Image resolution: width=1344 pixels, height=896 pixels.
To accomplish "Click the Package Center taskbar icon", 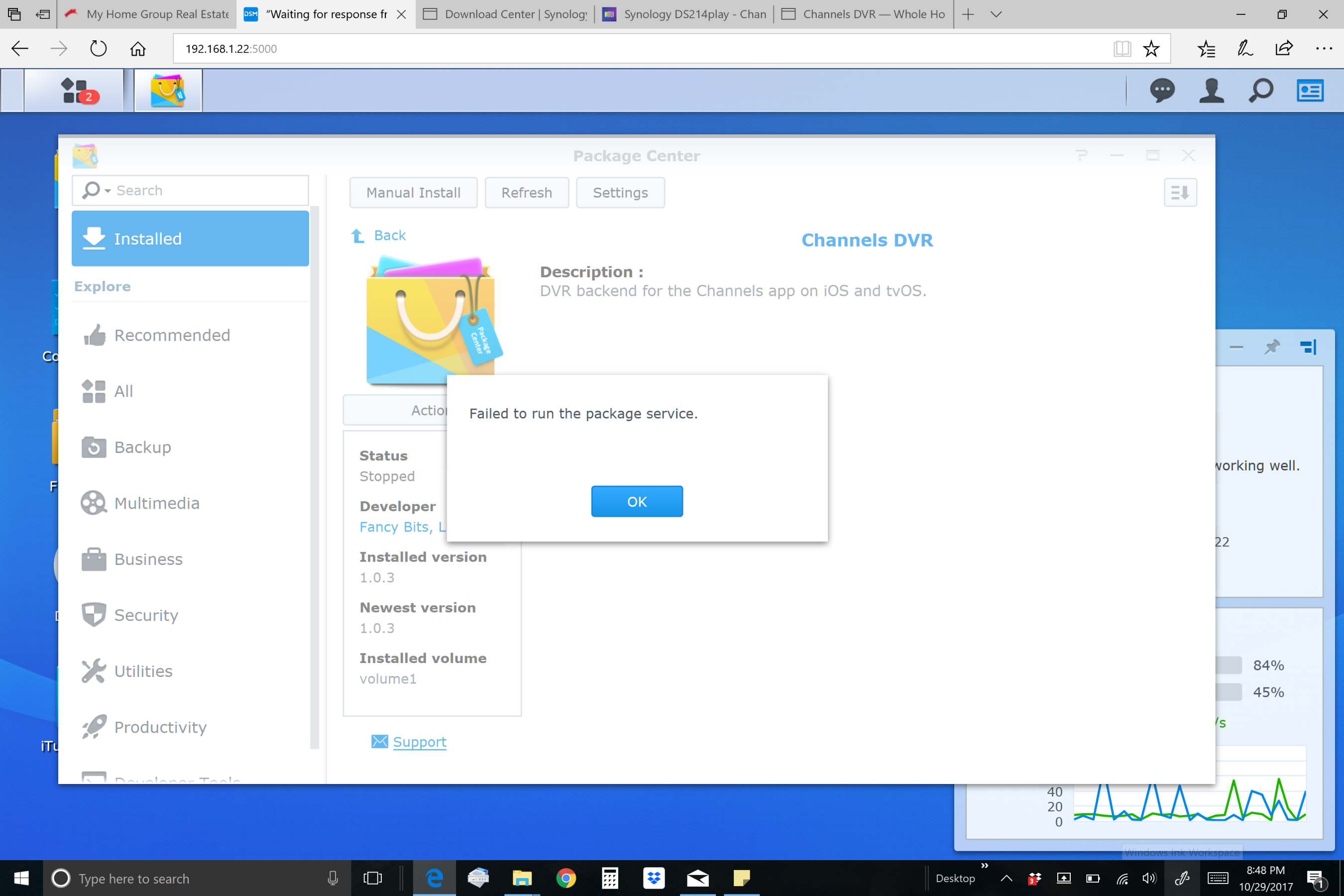I will (168, 90).
